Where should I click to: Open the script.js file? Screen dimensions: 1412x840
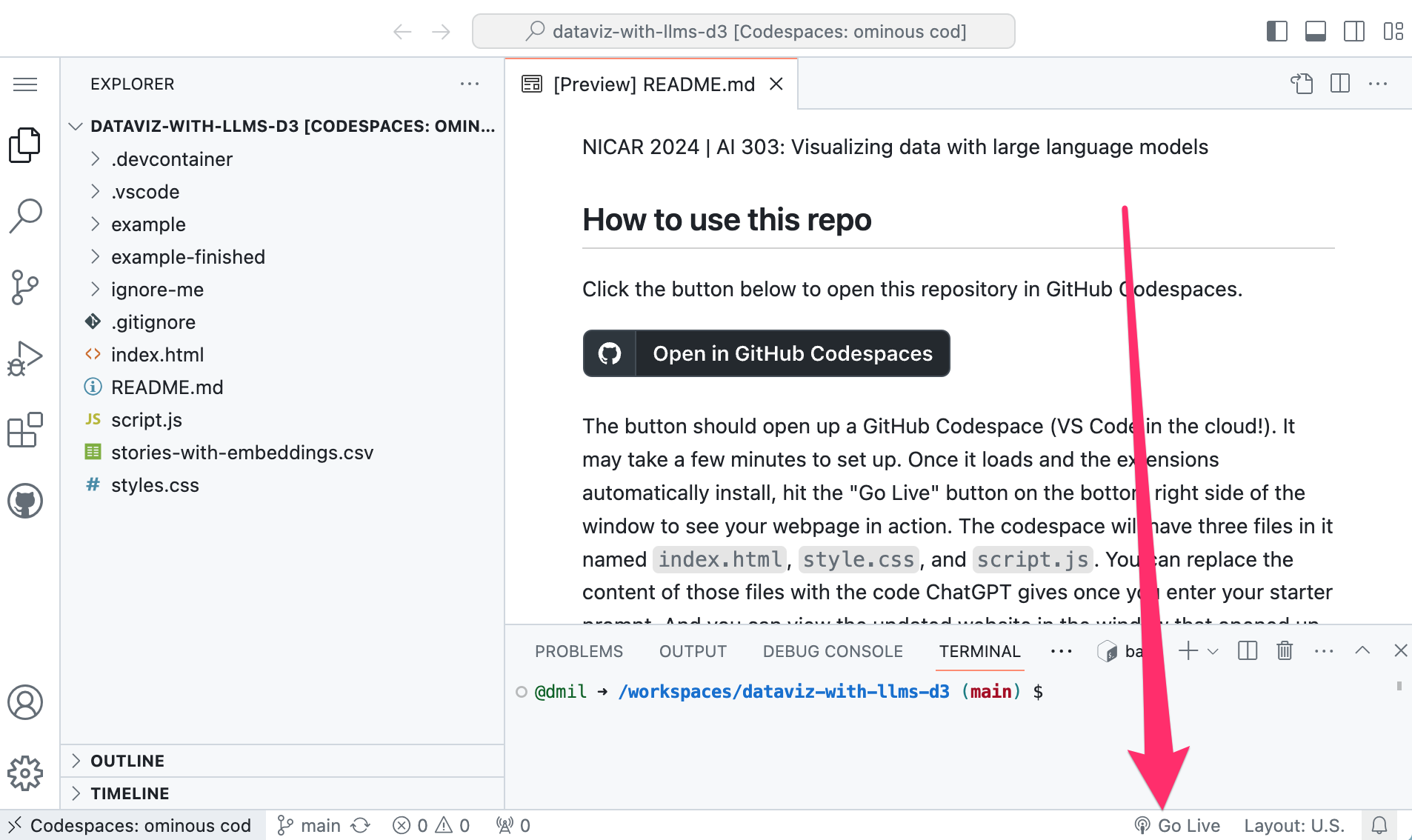(282, 420)
